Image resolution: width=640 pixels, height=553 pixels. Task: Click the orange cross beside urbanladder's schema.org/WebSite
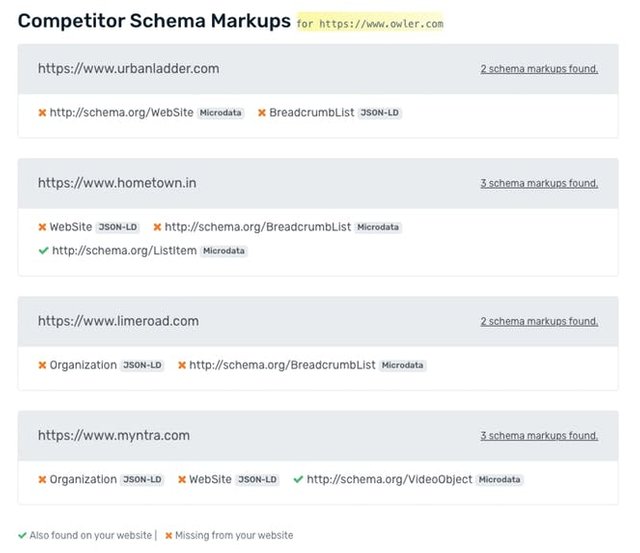[x=42, y=113]
